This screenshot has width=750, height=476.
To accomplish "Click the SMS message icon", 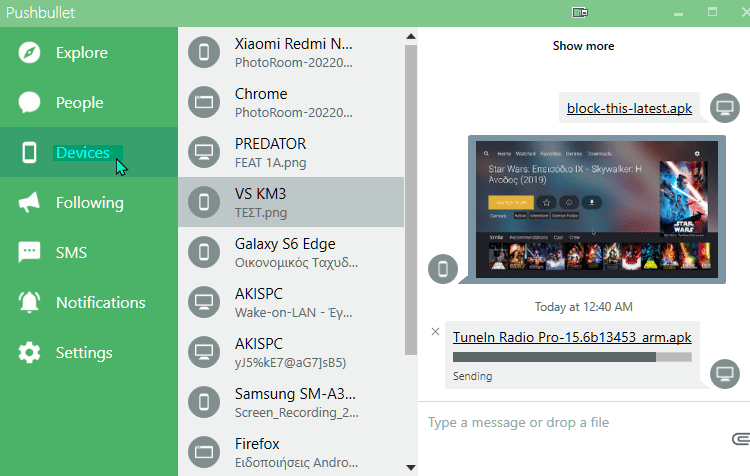I will (29, 252).
